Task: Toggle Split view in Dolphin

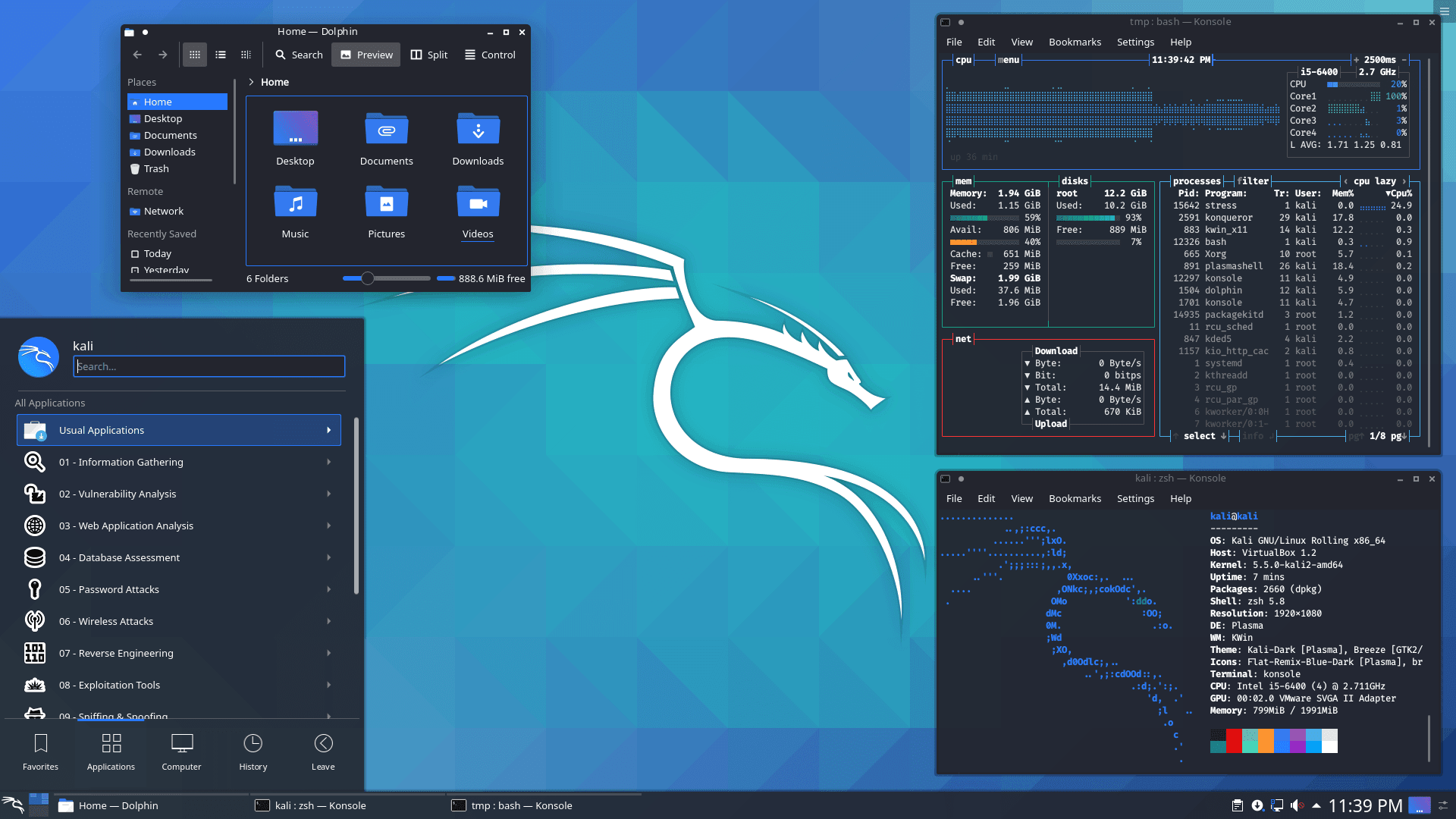Action: pos(429,55)
